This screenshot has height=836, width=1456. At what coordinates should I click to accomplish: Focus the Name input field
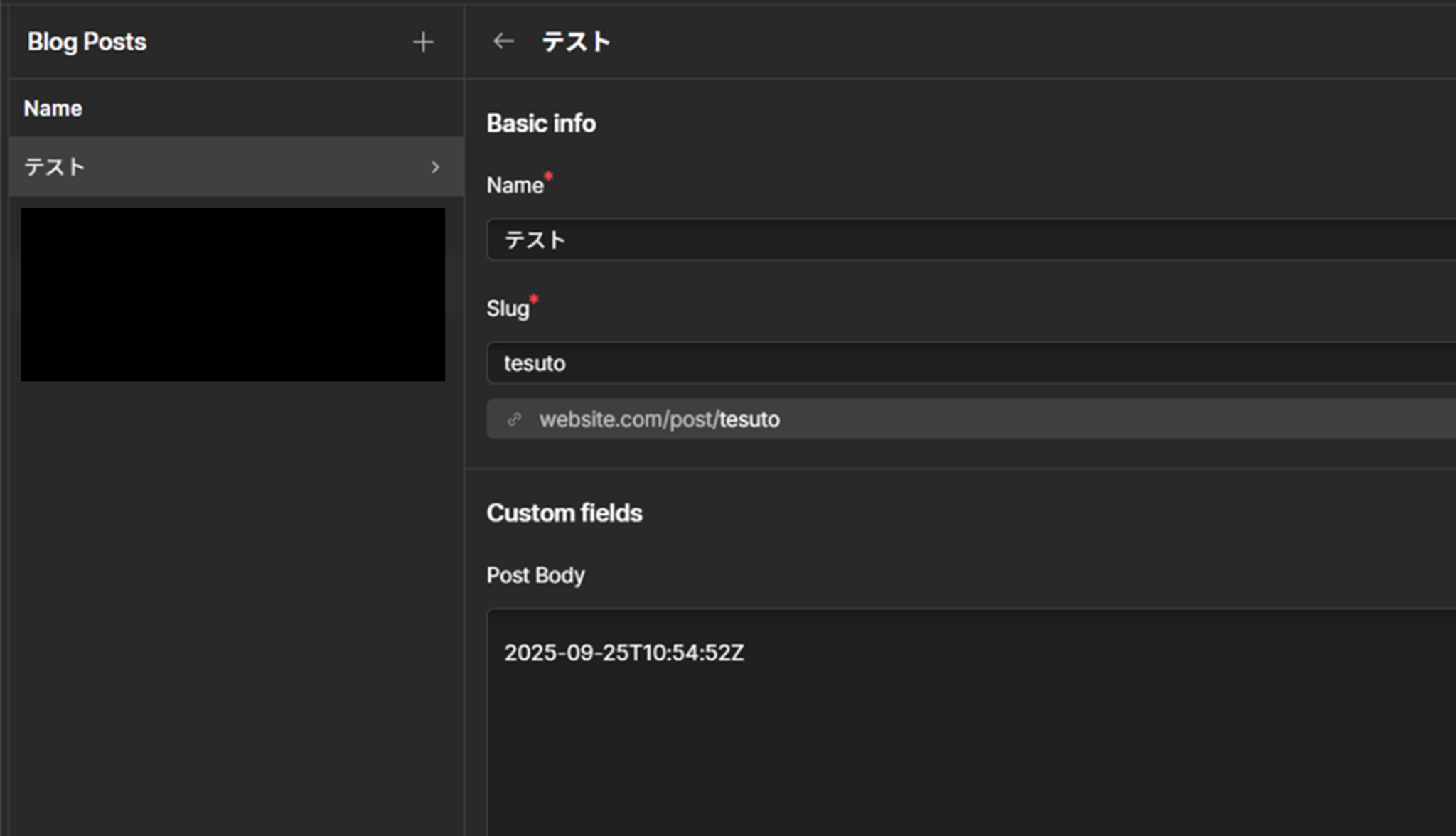click(x=967, y=240)
